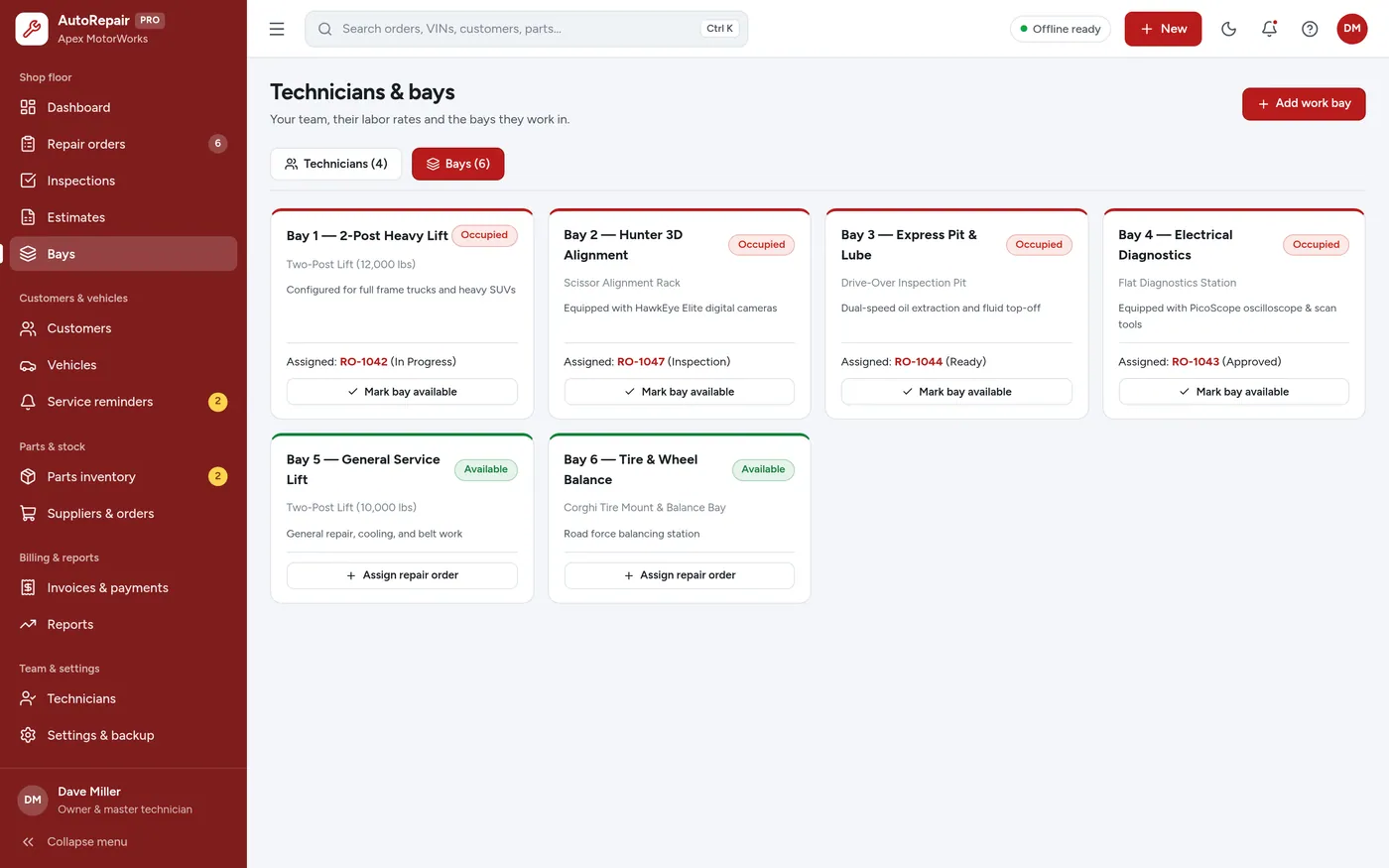Mark Bay 4 as available
Viewport: 1389px width, 868px height.
coord(1234,392)
